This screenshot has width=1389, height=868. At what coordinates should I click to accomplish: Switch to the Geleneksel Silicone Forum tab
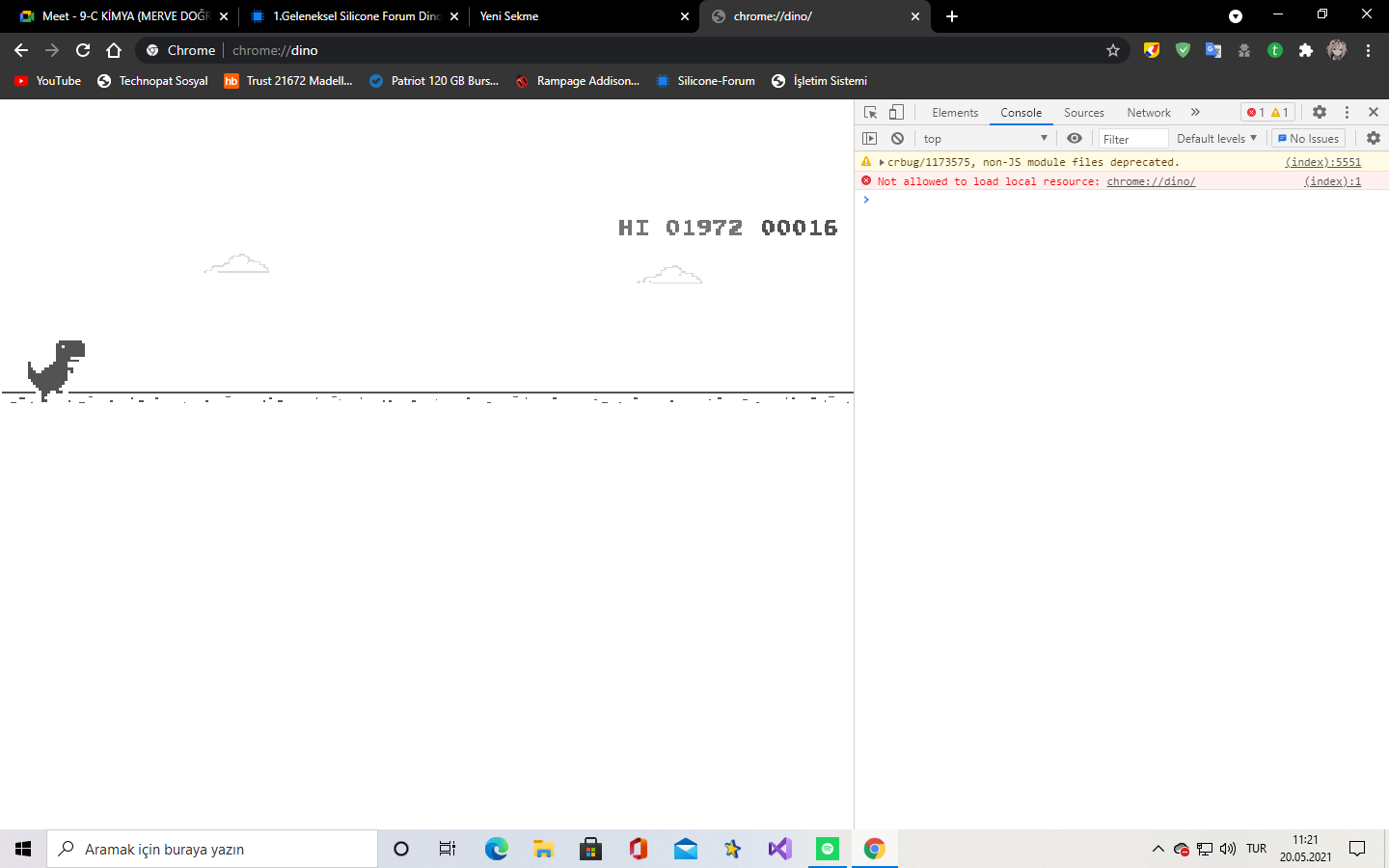coord(353,16)
